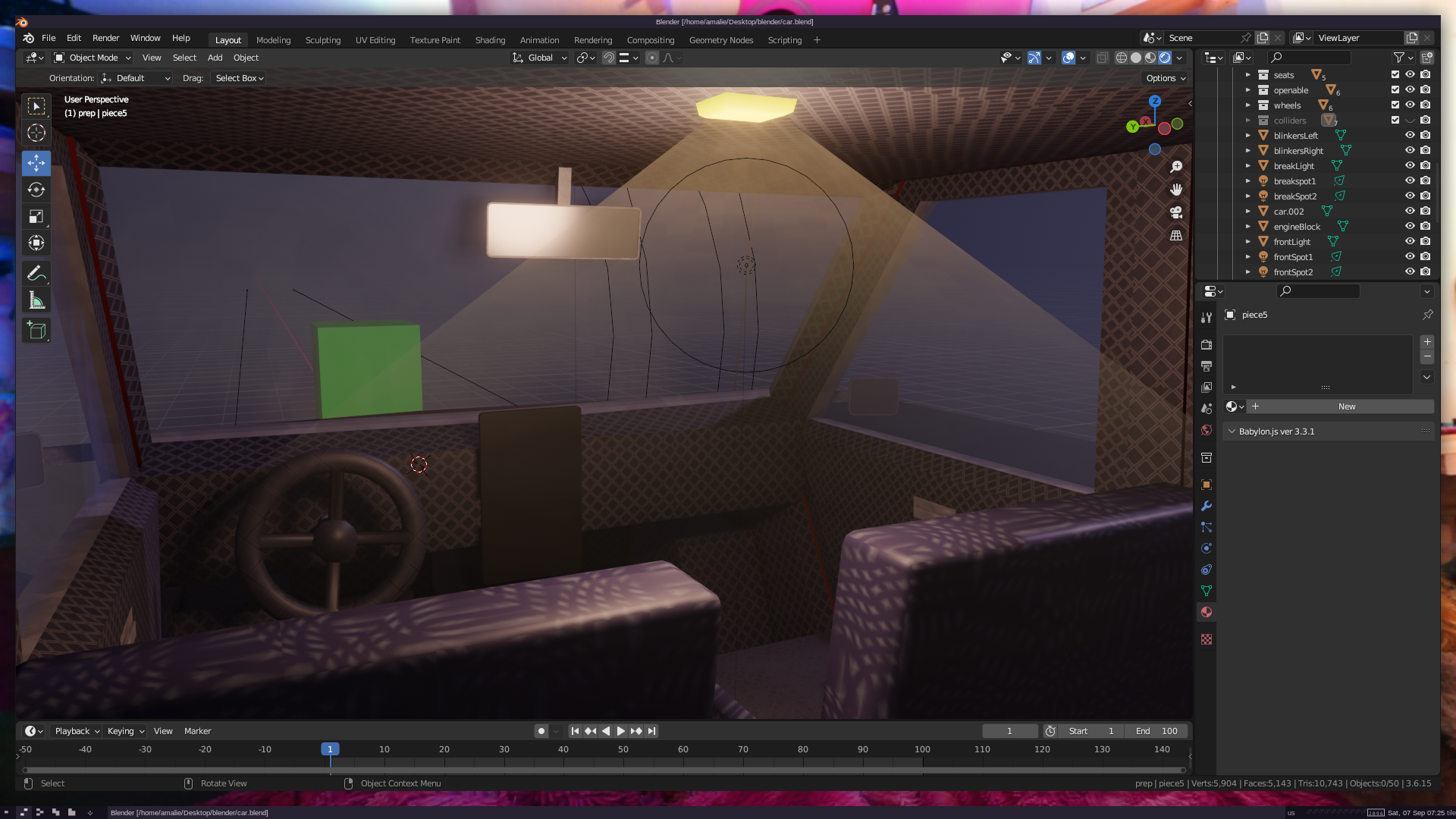Viewport: 1456px width, 819px height.
Task: Open the Render menu
Action: [x=105, y=38]
